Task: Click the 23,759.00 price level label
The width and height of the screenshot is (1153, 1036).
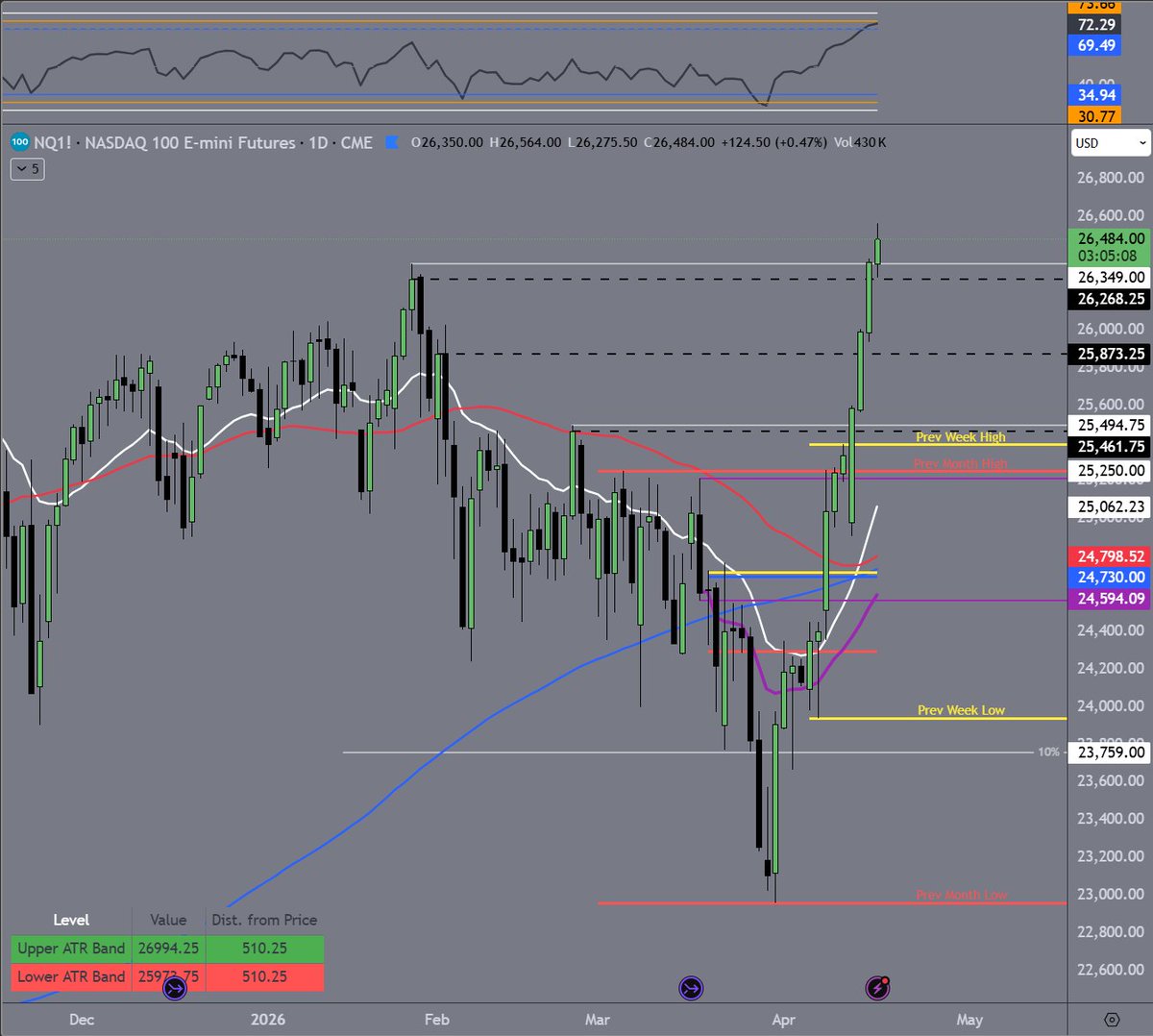Action: 1111,752
